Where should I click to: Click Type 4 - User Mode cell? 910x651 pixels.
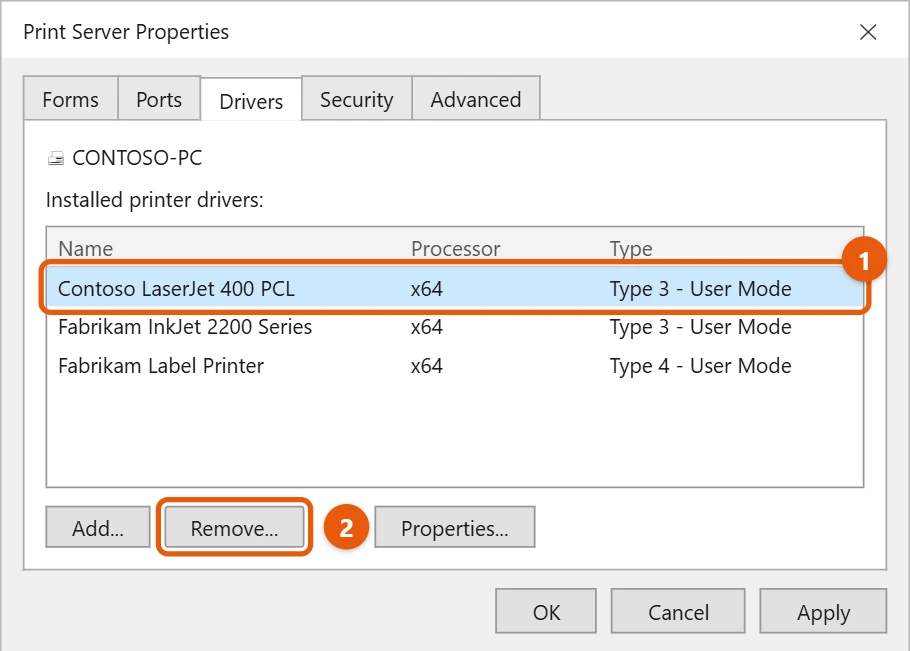(x=700, y=366)
